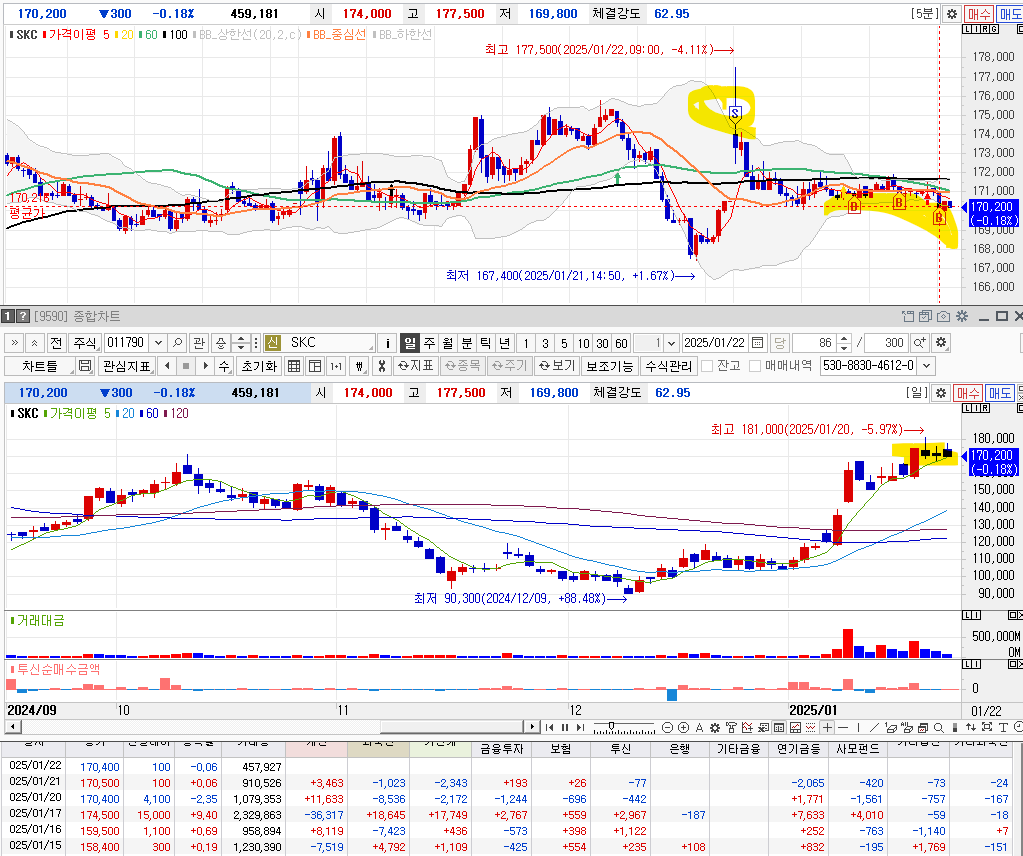Expand toolbar with double right chevron
The height and width of the screenshot is (856, 1023).
(14, 343)
